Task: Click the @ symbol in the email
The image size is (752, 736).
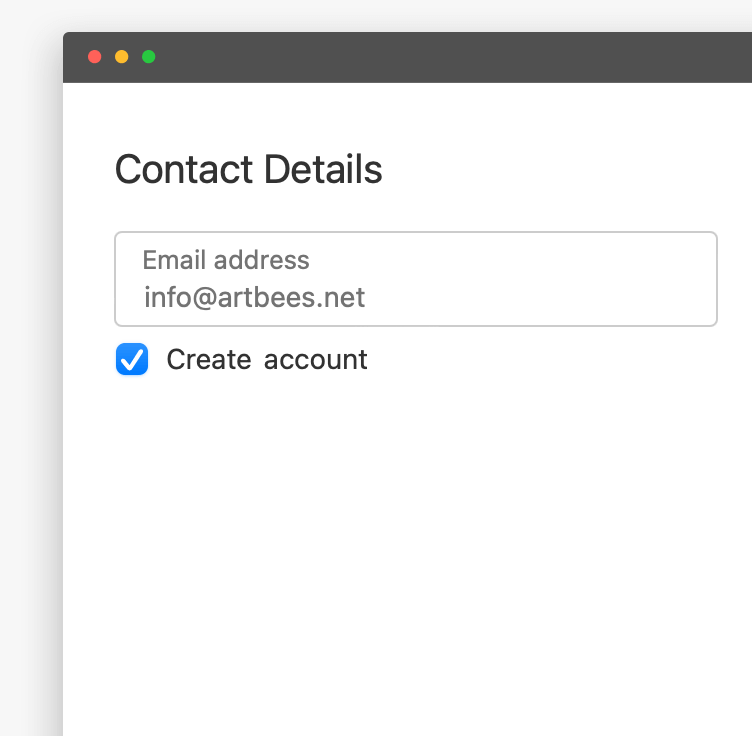Action: pyautogui.click(x=205, y=298)
